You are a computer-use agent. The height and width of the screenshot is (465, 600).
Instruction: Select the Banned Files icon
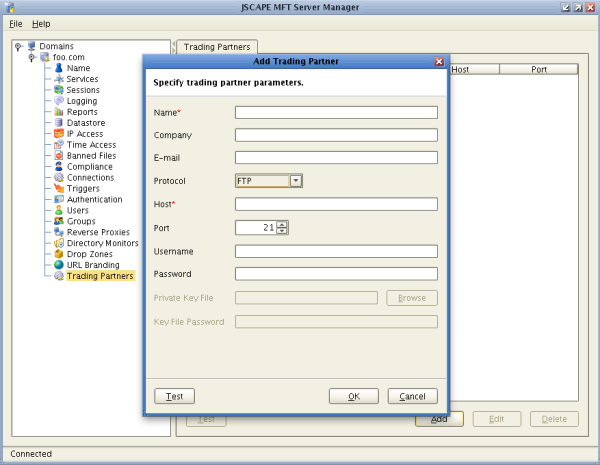59,156
